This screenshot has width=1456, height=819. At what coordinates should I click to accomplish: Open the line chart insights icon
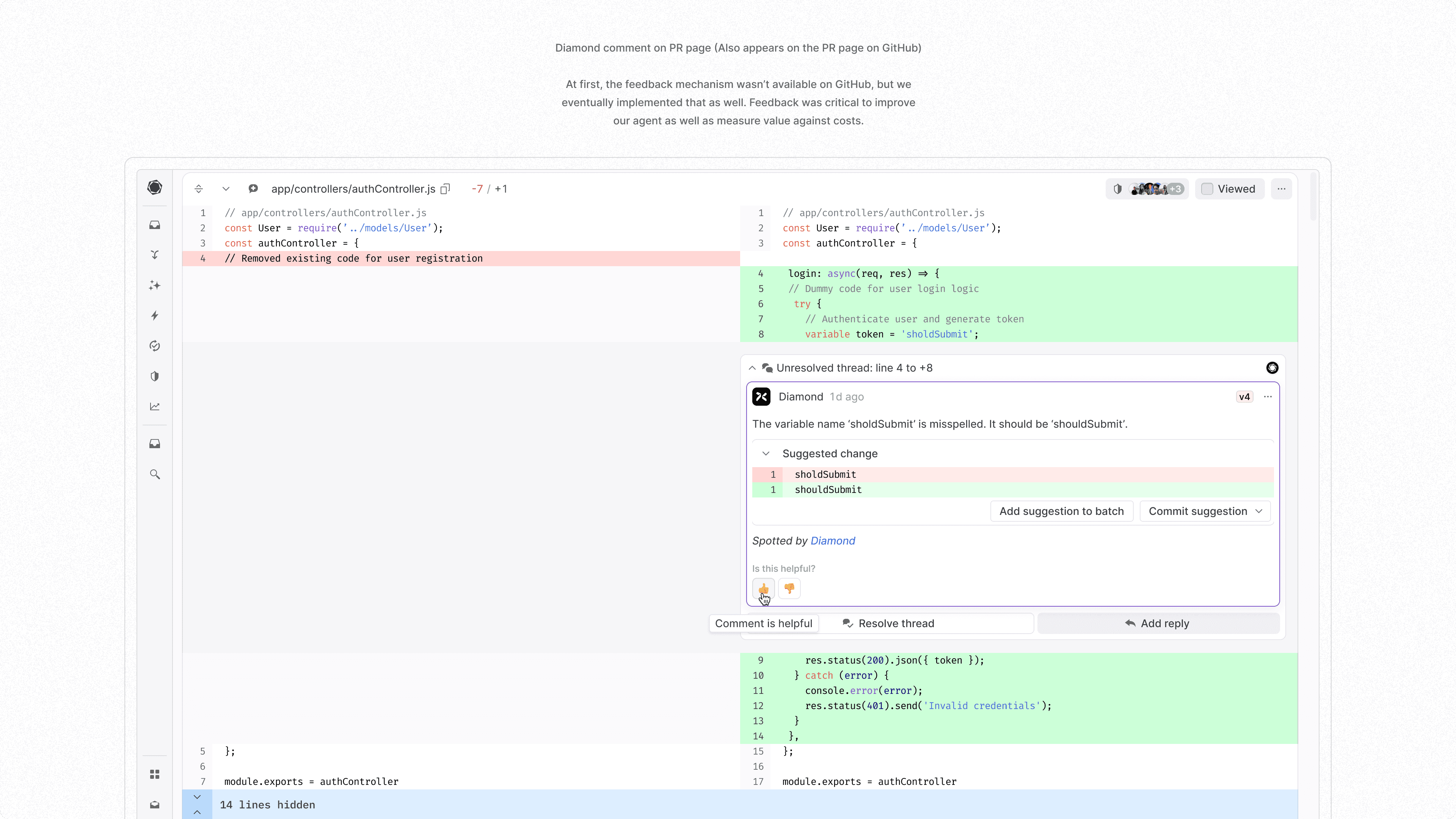pyautogui.click(x=154, y=406)
